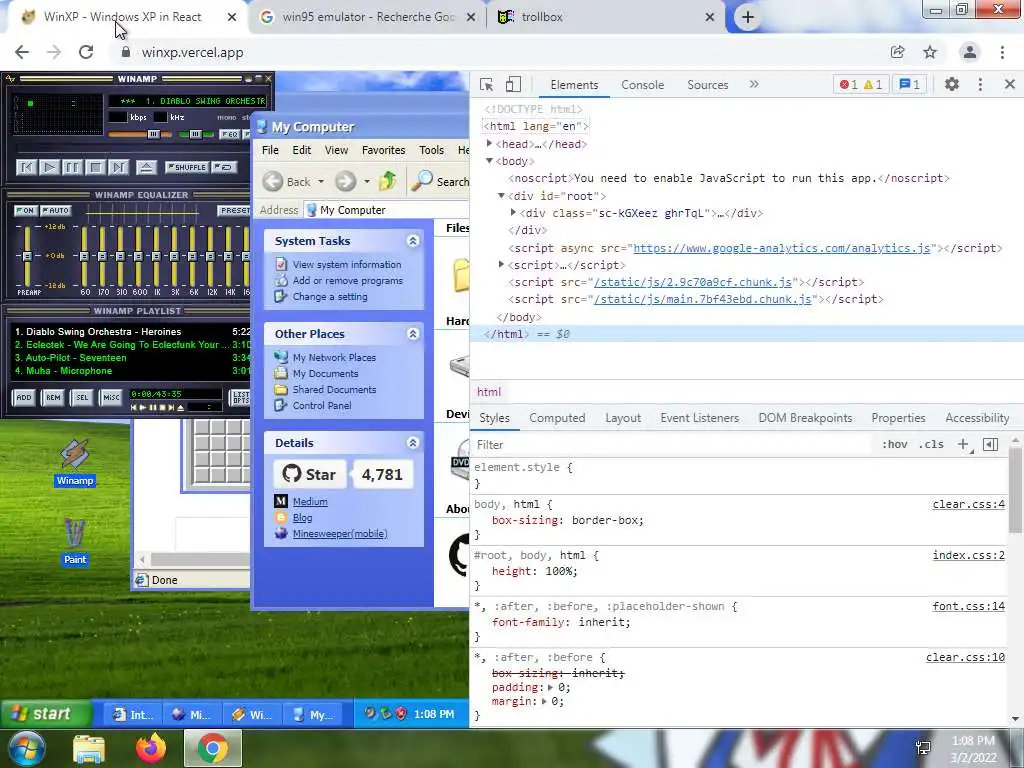Viewport: 1024px width, 768px height.
Task: Activate DevTools inspect element picker icon
Action: point(487,85)
